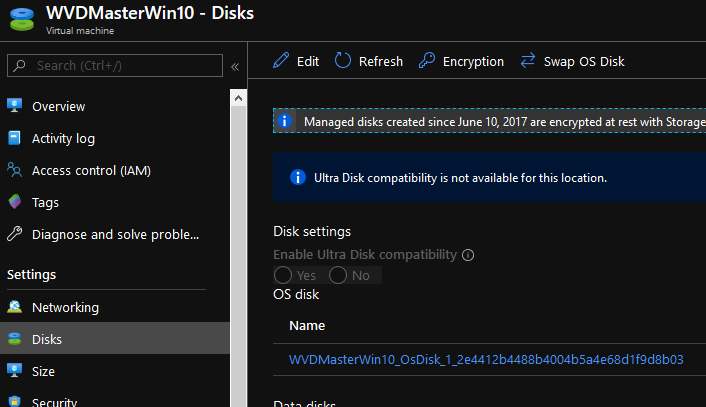Click the Overview monitor icon
The height and width of the screenshot is (407, 706).
tap(14, 105)
